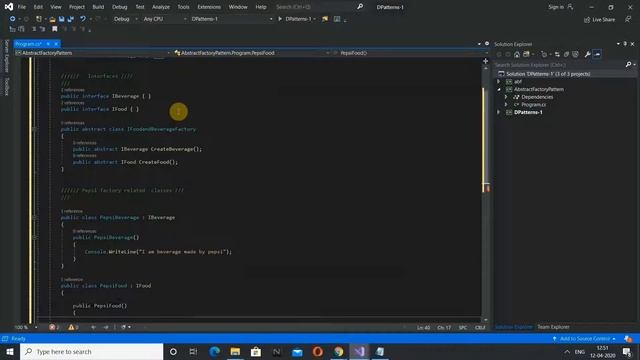The width and height of the screenshot is (640, 360).
Task: Toggle Preview Selected Items icon
Action: [x=597, y=54]
